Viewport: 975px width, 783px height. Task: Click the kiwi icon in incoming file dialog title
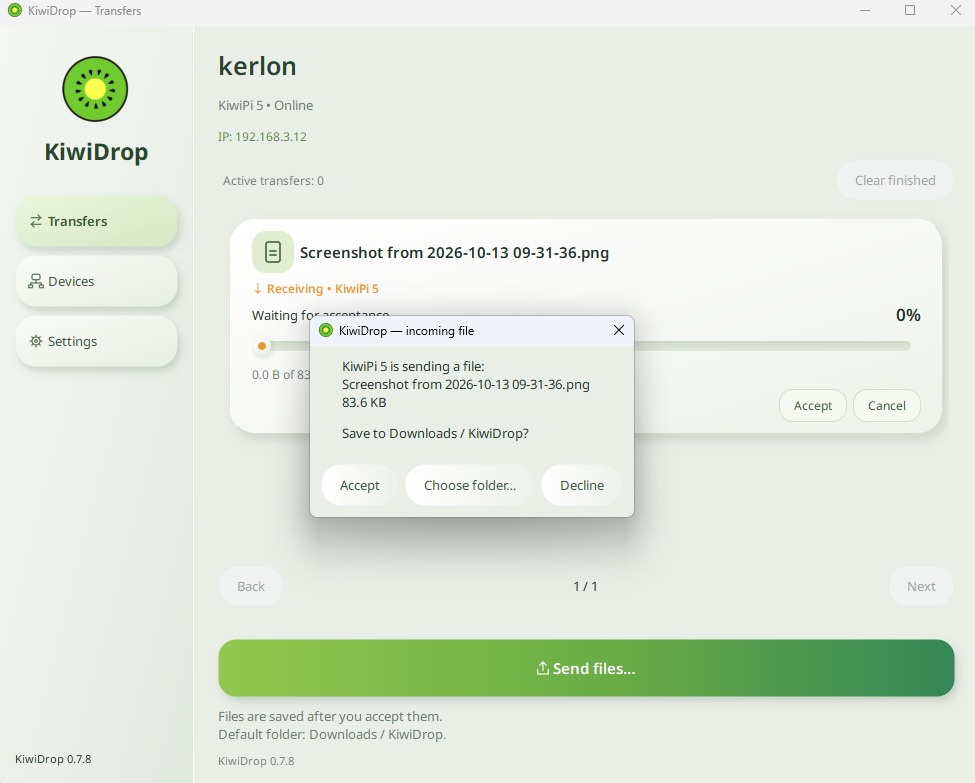coord(326,330)
